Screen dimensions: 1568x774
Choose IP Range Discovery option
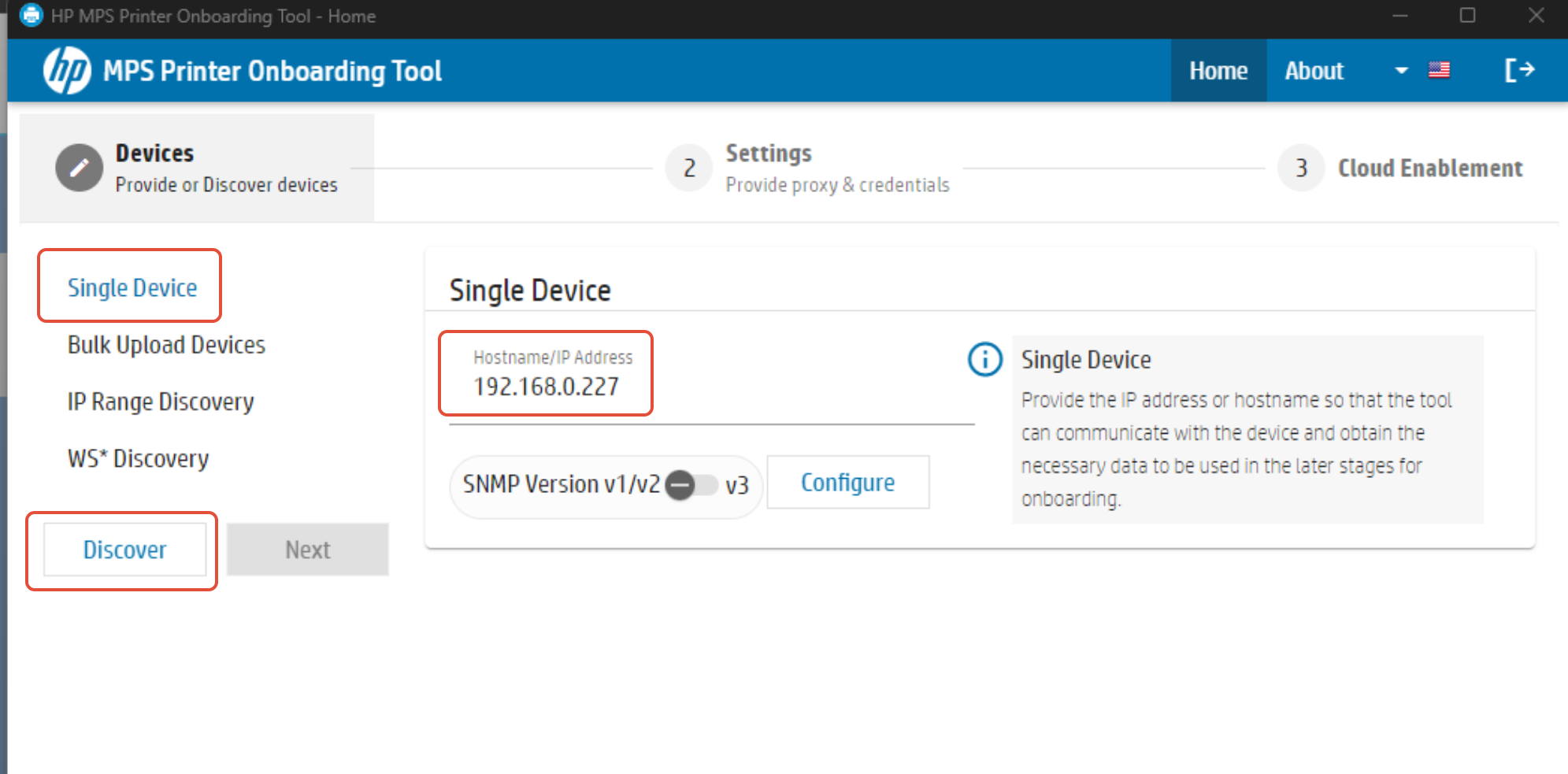coord(161,402)
